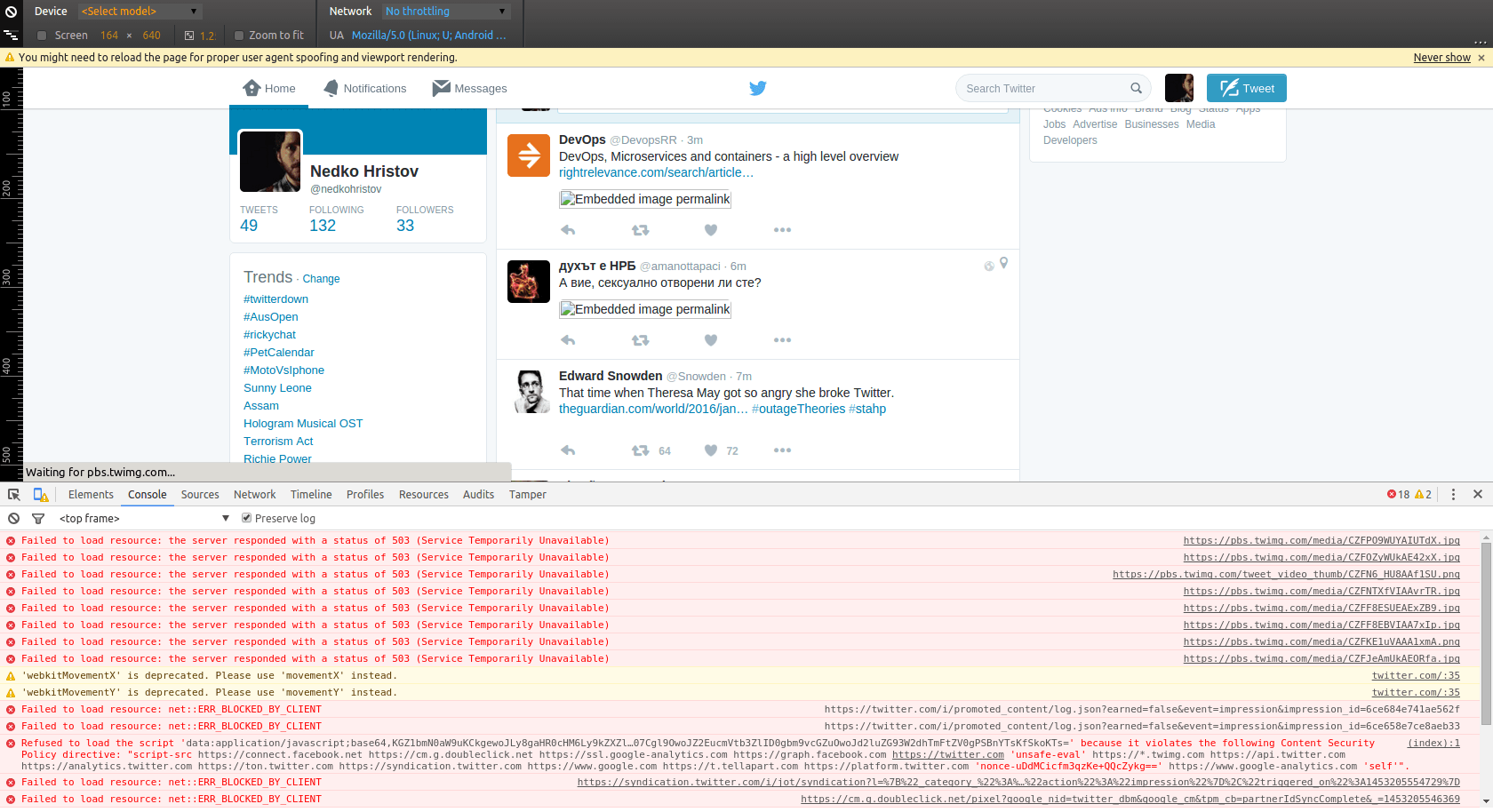The width and height of the screenshot is (1493, 812).
Task: Switch to the Elements tab
Action: [91, 495]
